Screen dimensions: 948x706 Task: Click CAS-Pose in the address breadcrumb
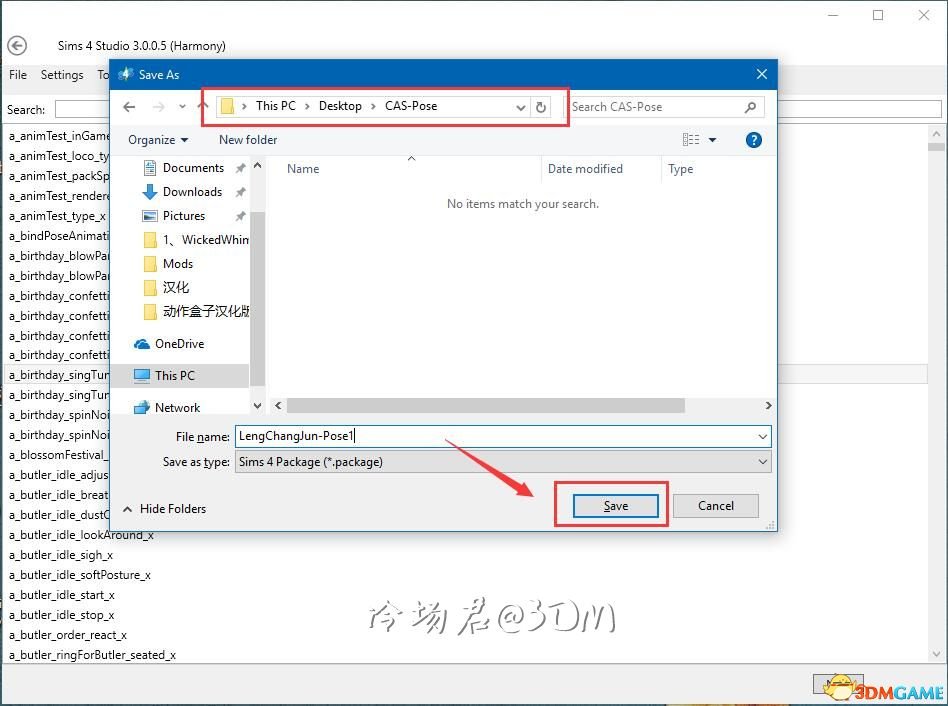pyautogui.click(x=411, y=106)
